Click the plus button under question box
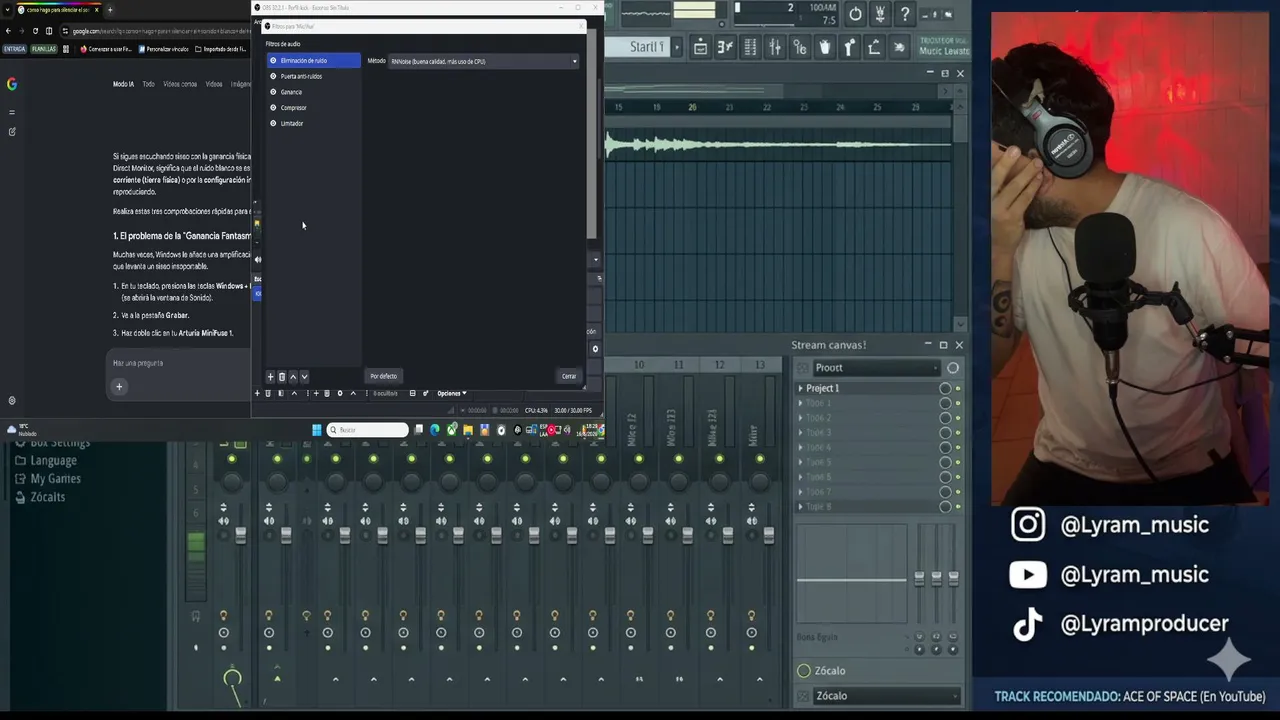1280x720 pixels. tap(119, 387)
